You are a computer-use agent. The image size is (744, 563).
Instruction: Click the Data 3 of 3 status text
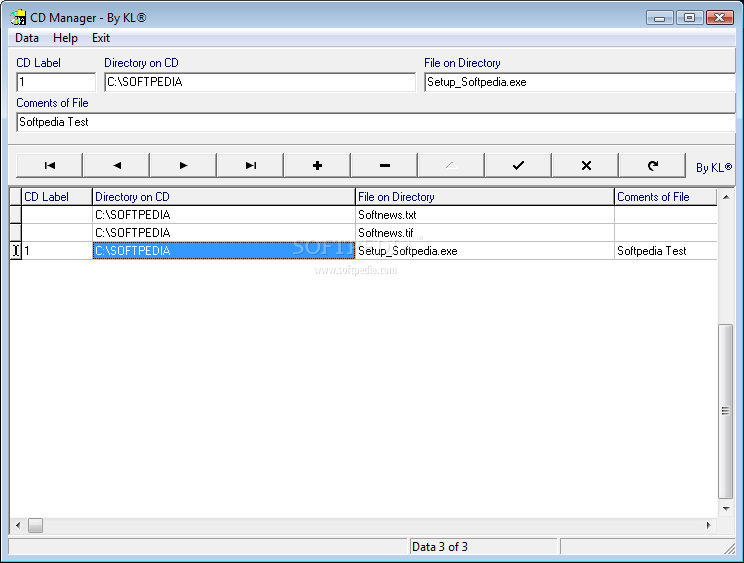point(440,547)
